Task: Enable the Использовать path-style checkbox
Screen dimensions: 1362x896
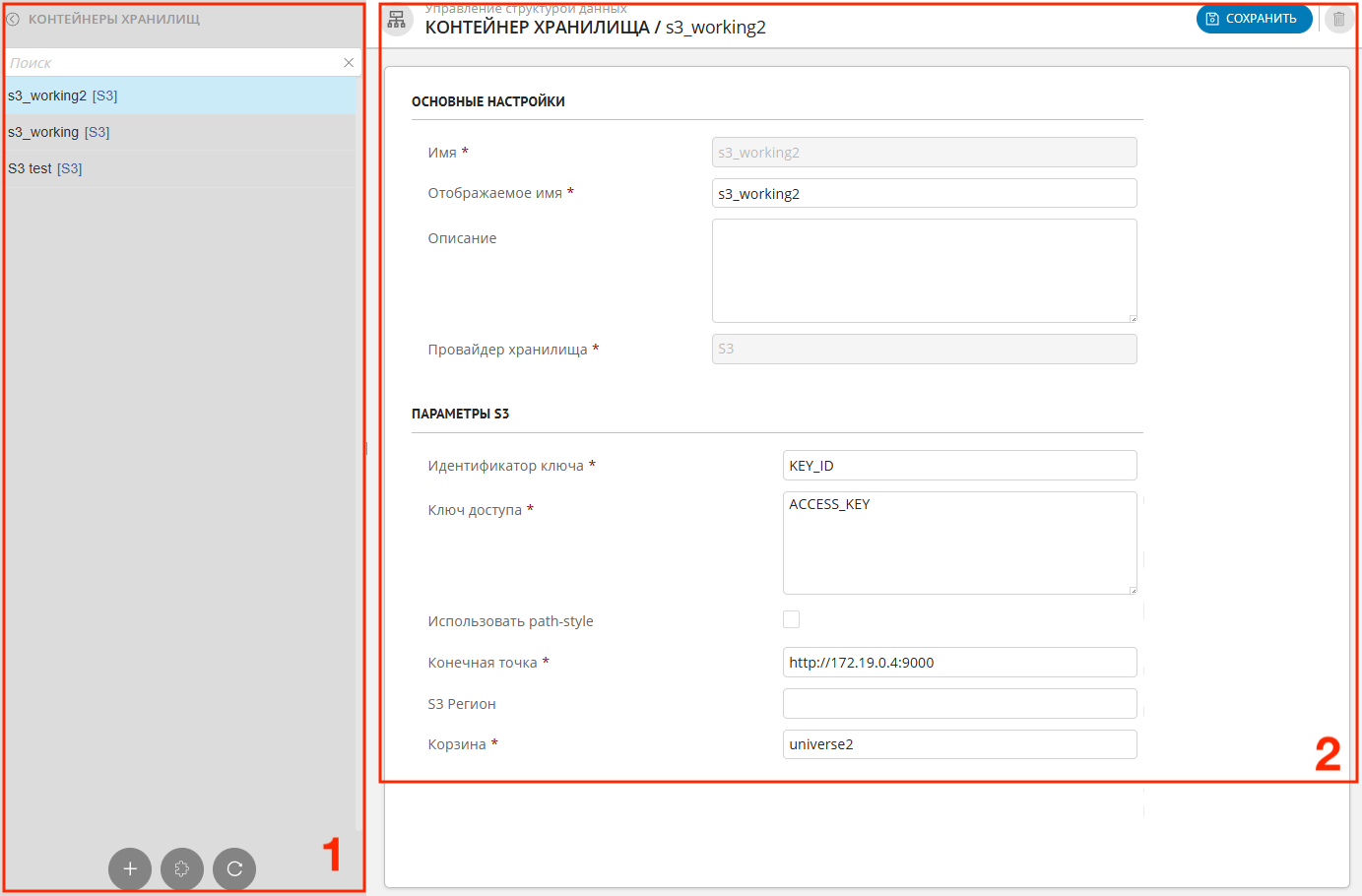Action: 791,619
